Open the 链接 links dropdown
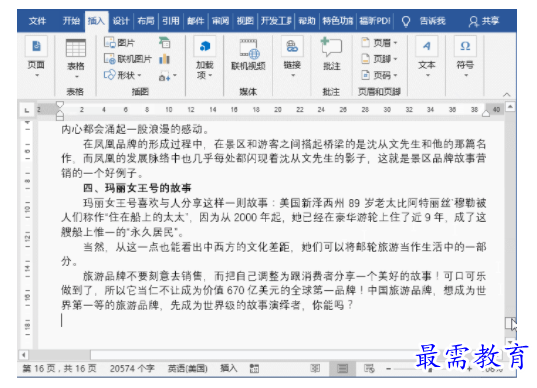 pyautogui.click(x=292, y=57)
